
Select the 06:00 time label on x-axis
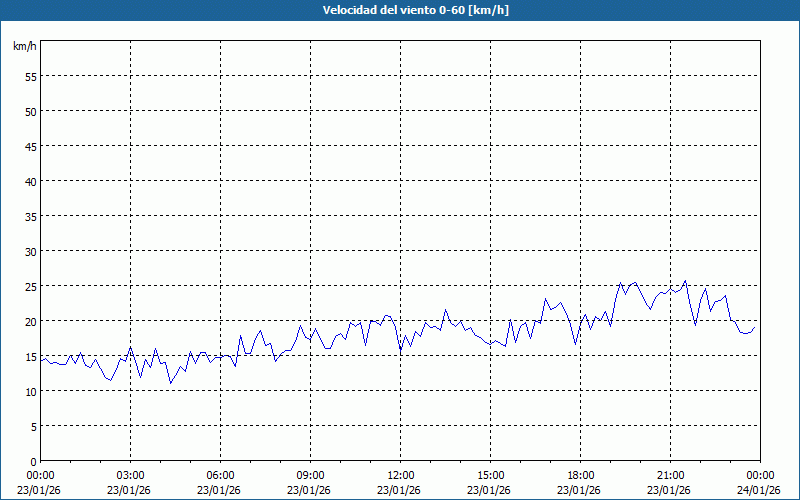220,475
